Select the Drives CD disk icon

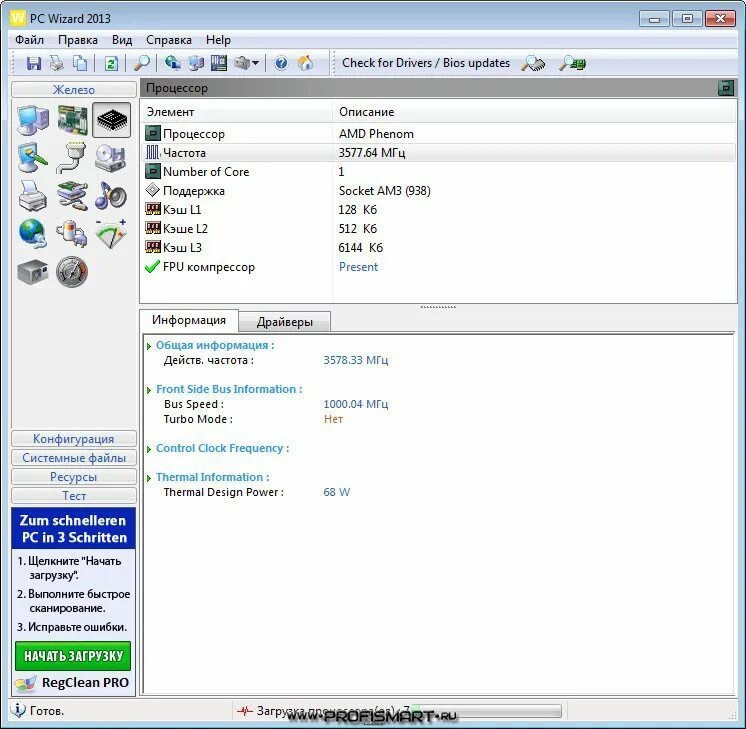point(111,158)
